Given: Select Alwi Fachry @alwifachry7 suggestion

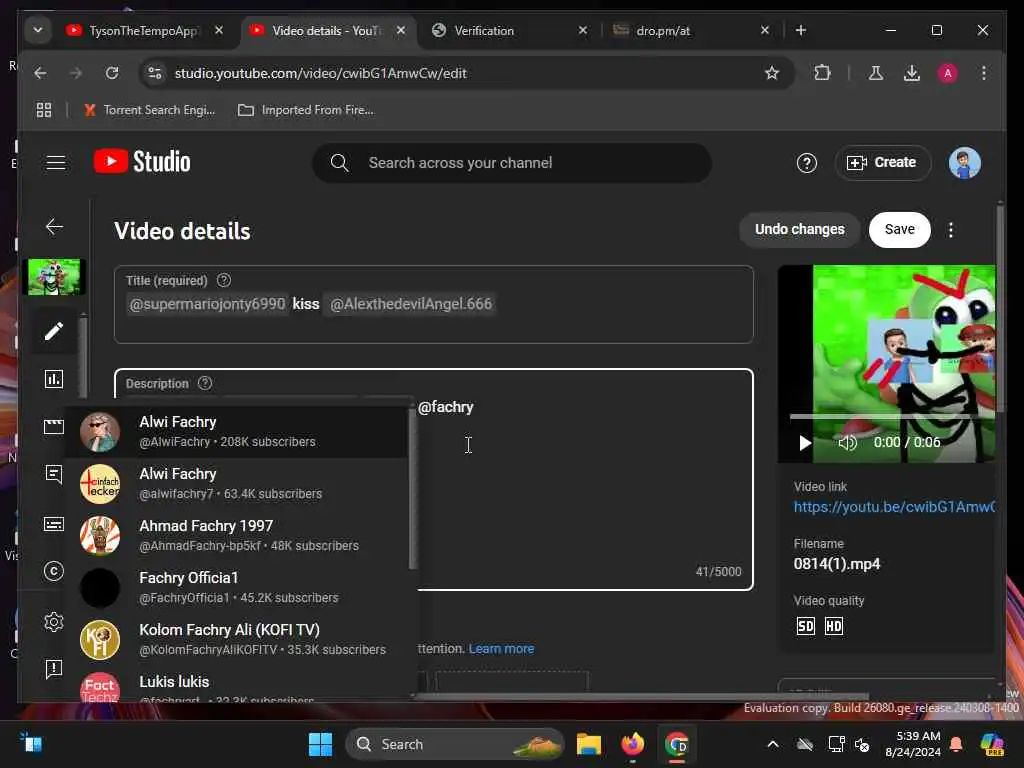Looking at the screenshot, I should (x=236, y=483).
